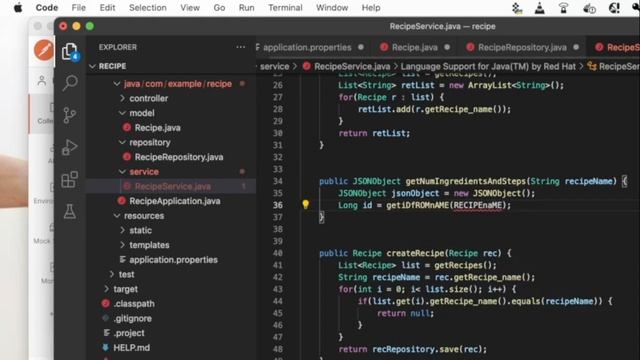Open the .gitignore file
Viewport: 640px width, 360px height.
(x=132, y=318)
